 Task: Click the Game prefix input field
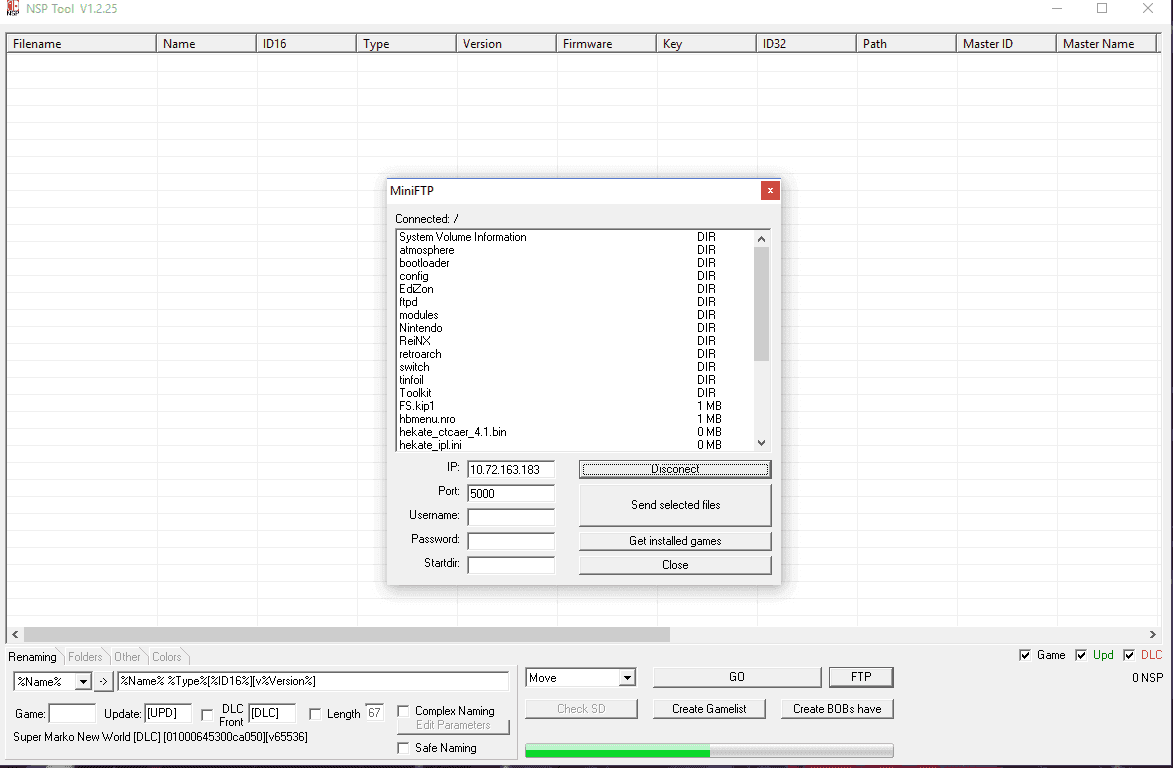pos(72,713)
